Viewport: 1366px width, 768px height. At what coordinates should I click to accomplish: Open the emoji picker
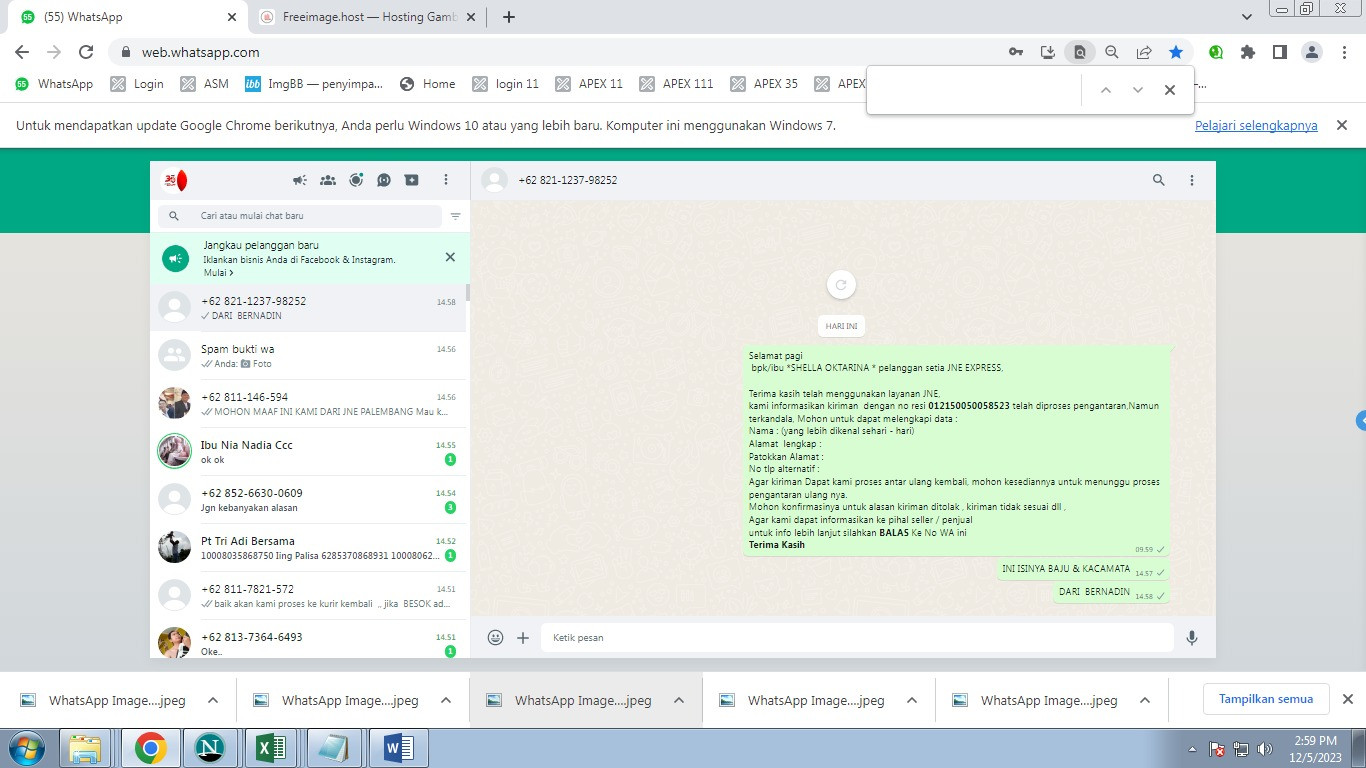pyautogui.click(x=495, y=638)
